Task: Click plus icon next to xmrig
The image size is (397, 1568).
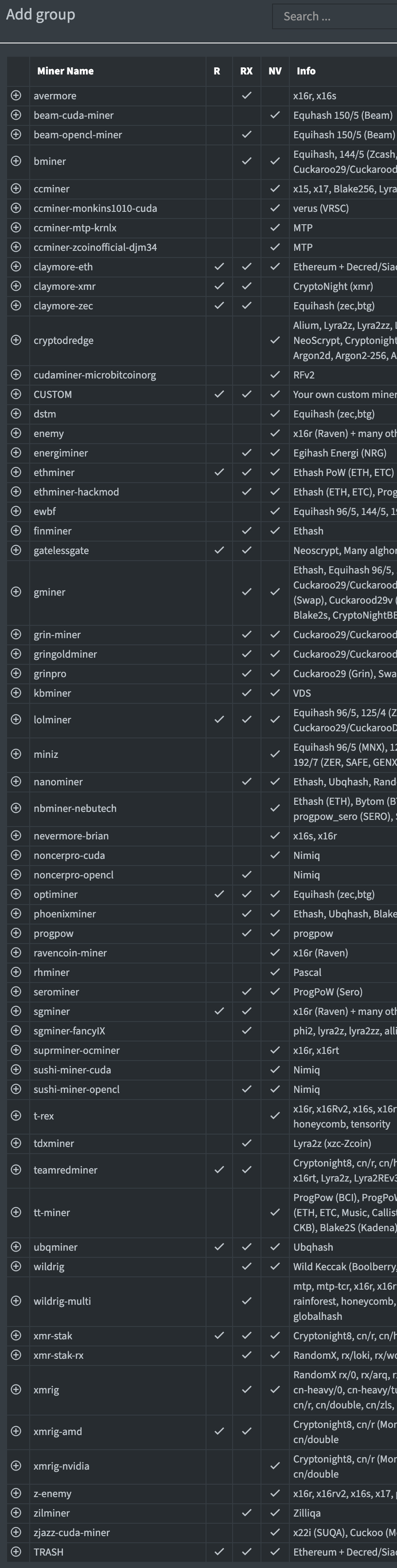Action: click(16, 1390)
